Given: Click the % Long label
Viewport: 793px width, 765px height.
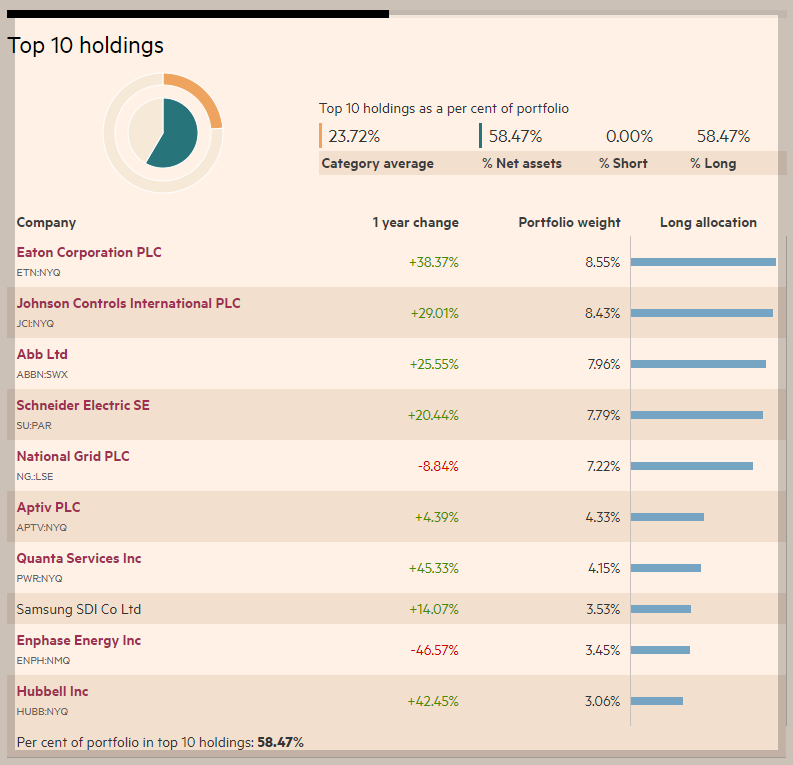Looking at the screenshot, I should 713,164.
